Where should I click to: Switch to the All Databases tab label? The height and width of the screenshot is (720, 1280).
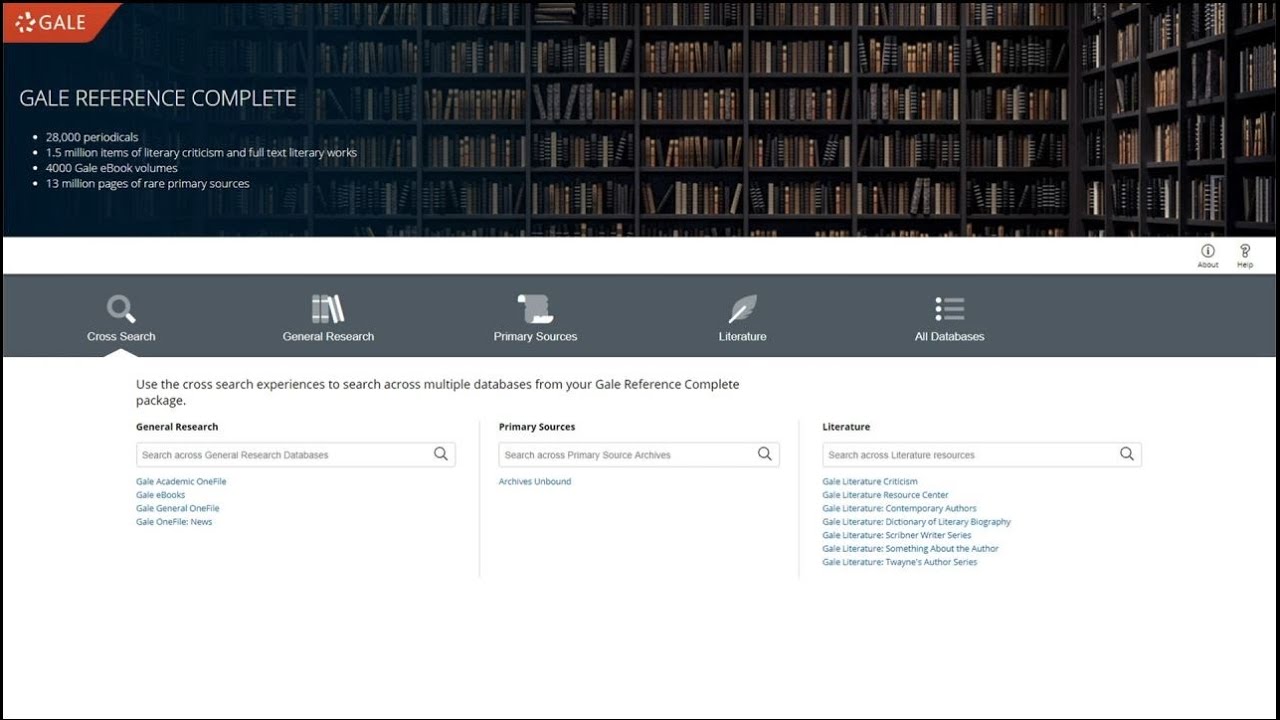[949, 337]
